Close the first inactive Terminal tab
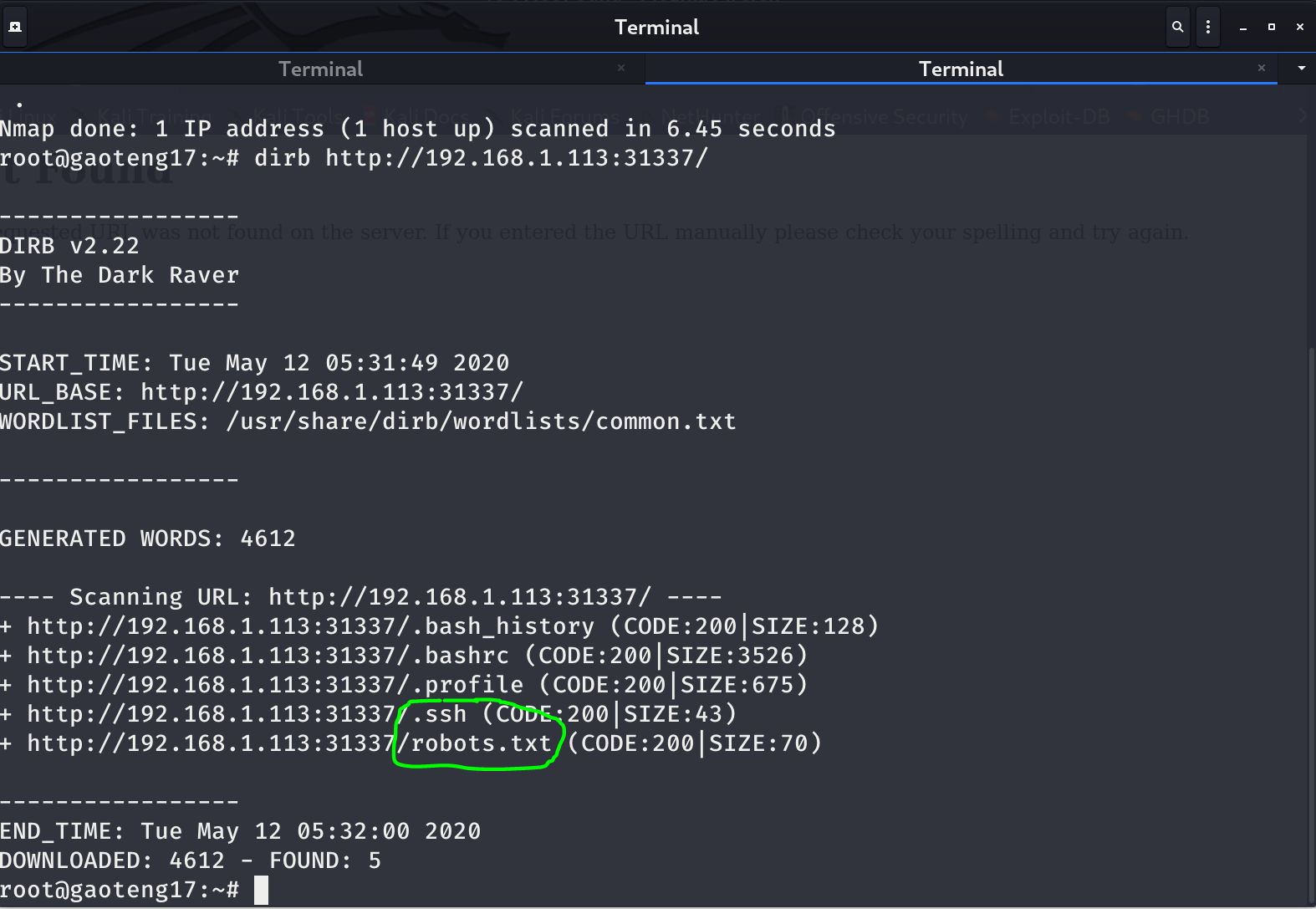The height and width of the screenshot is (909, 1316). (x=621, y=68)
